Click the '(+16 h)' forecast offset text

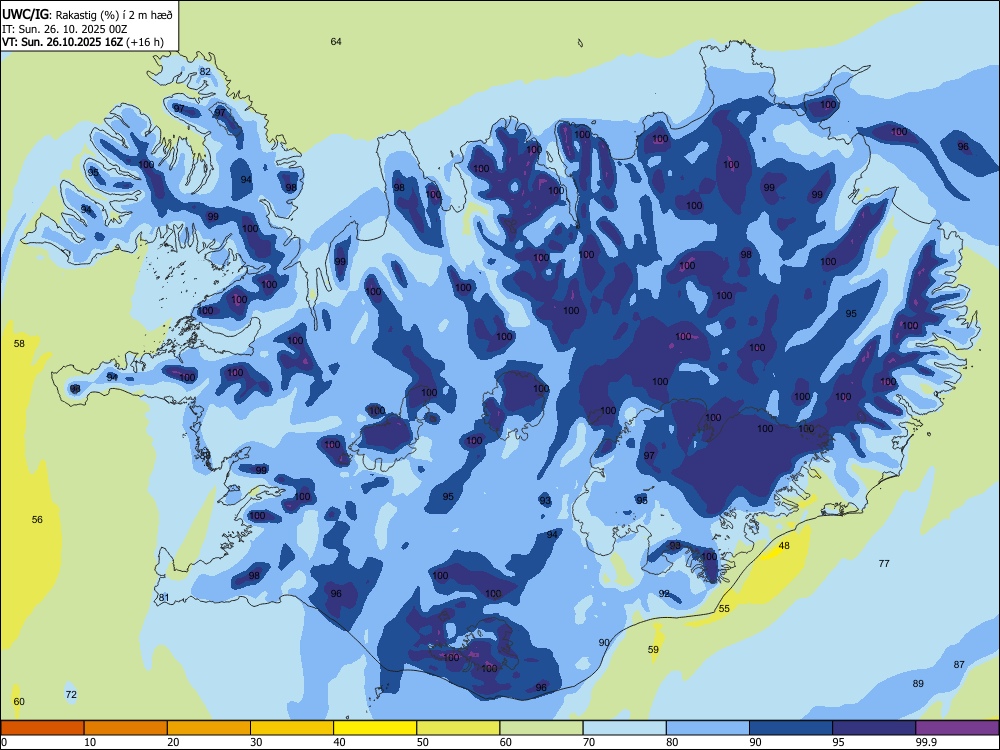145,42
